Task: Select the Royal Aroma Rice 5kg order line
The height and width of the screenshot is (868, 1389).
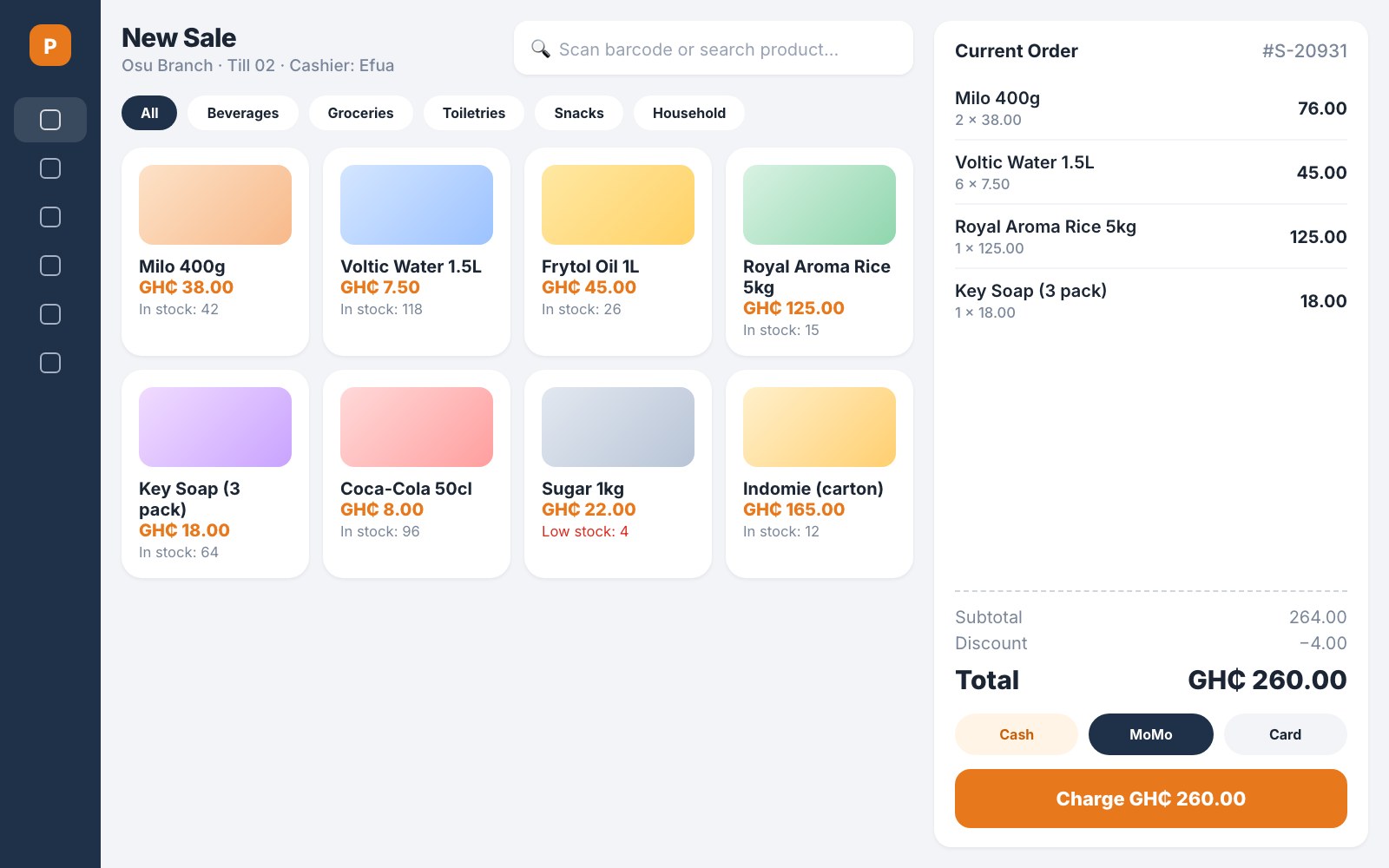Action: click(x=1151, y=237)
